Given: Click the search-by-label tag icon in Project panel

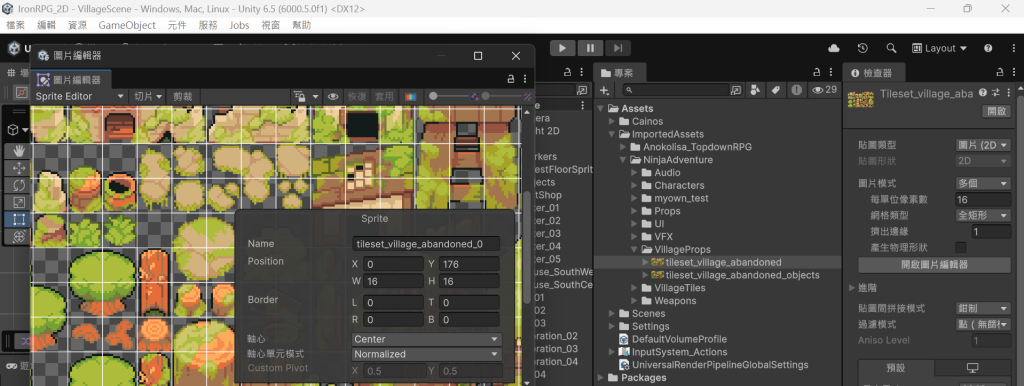Looking at the screenshot, I should click(776, 89).
